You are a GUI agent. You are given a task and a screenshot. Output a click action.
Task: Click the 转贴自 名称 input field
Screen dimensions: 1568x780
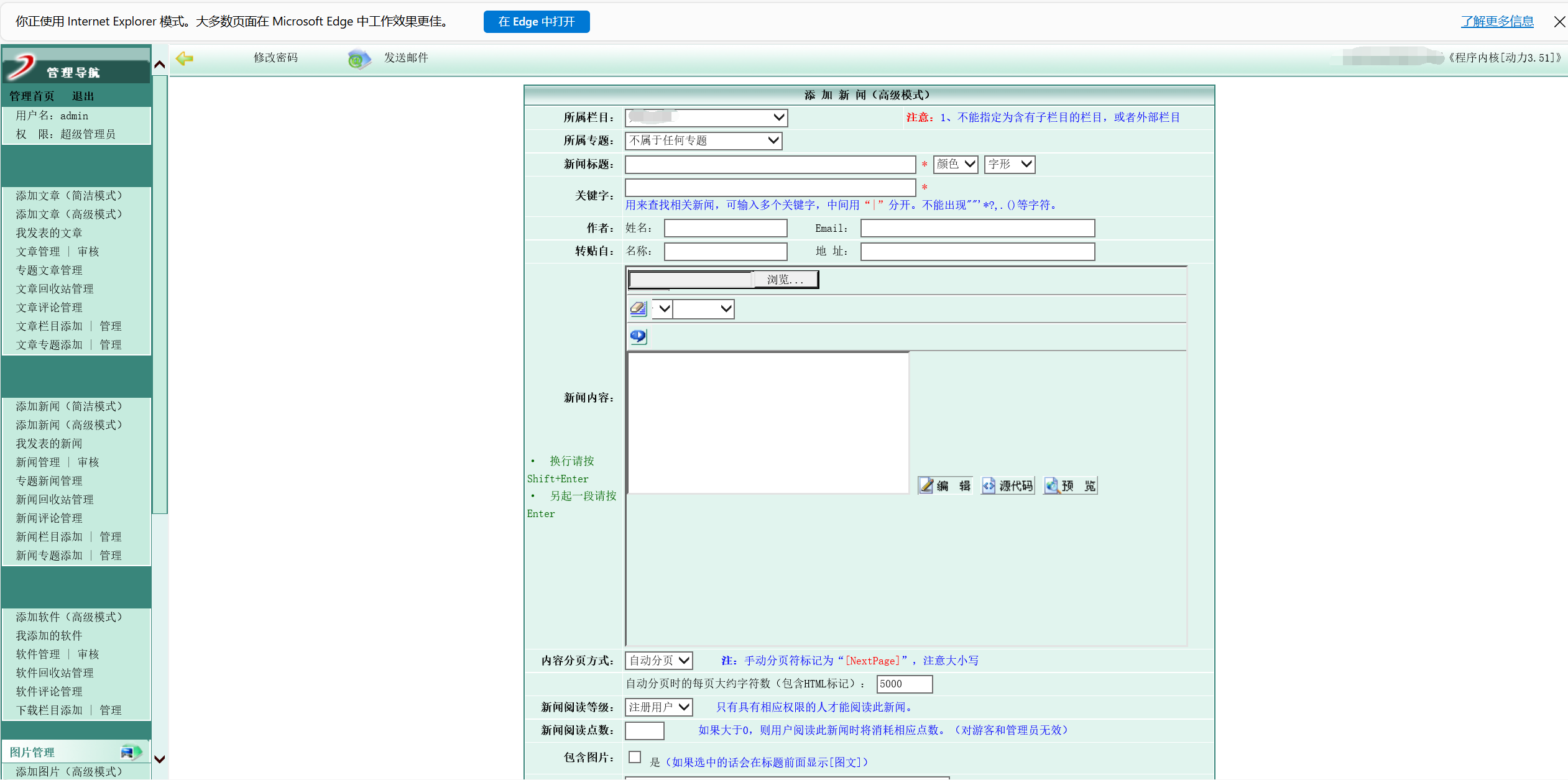pyautogui.click(x=726, y=251)
